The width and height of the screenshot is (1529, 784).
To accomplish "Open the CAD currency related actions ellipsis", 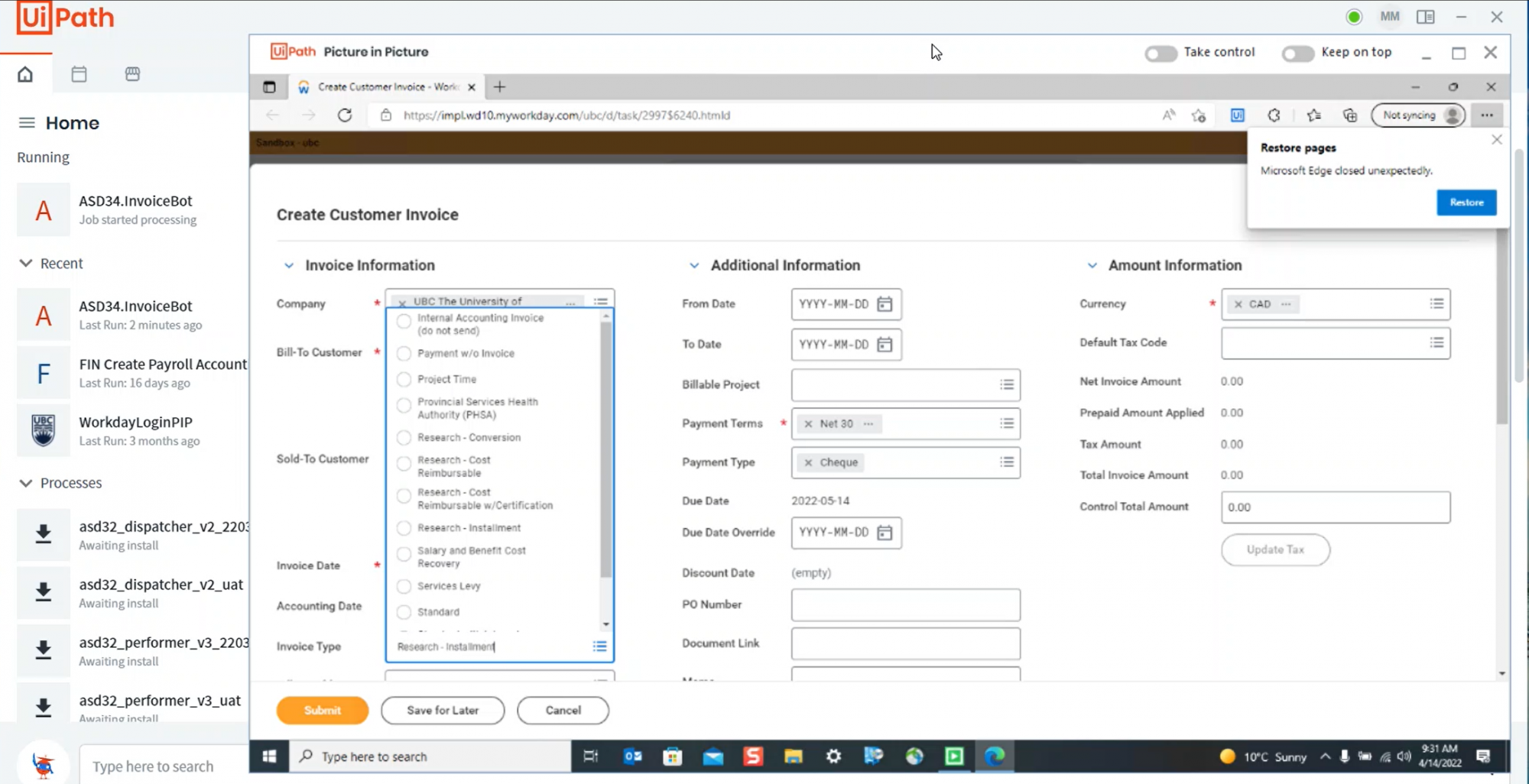I will pyautogui.click(x=1286, y=304).
